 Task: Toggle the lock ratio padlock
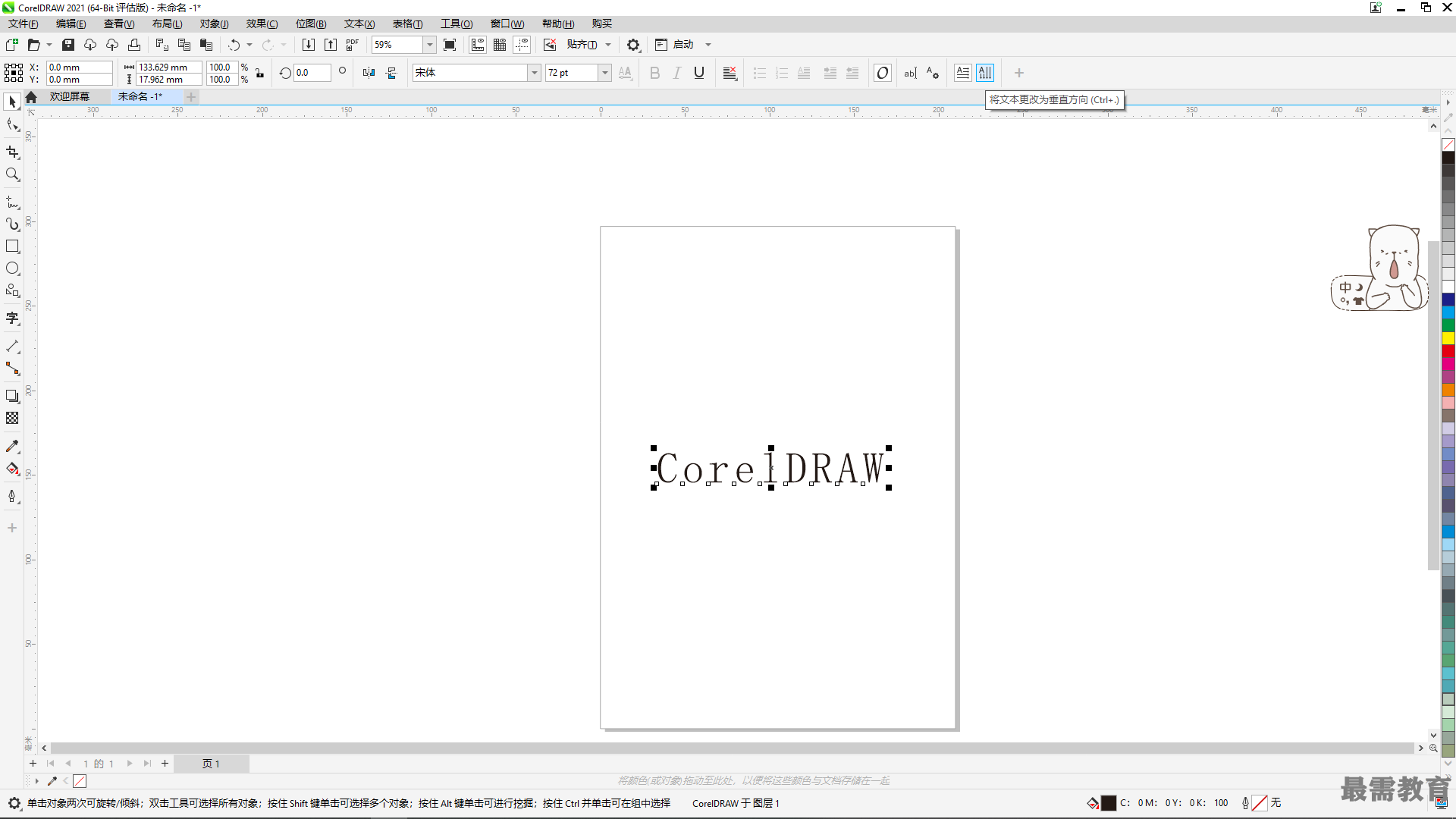click(260, 73)
